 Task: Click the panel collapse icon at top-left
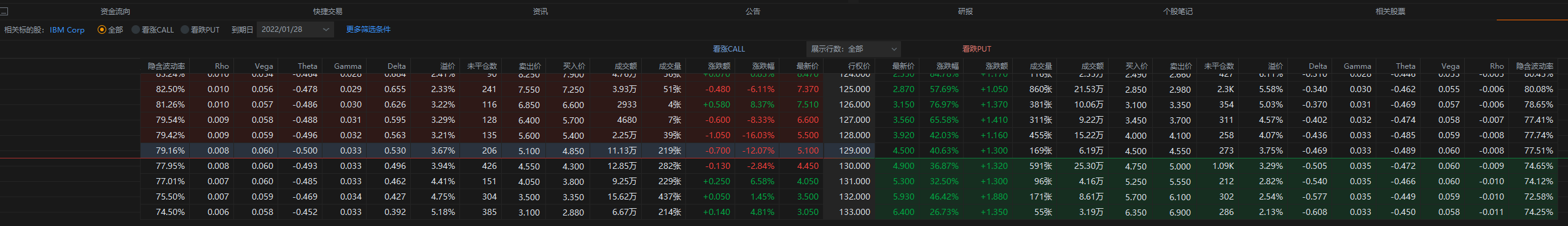pos(4,11)
